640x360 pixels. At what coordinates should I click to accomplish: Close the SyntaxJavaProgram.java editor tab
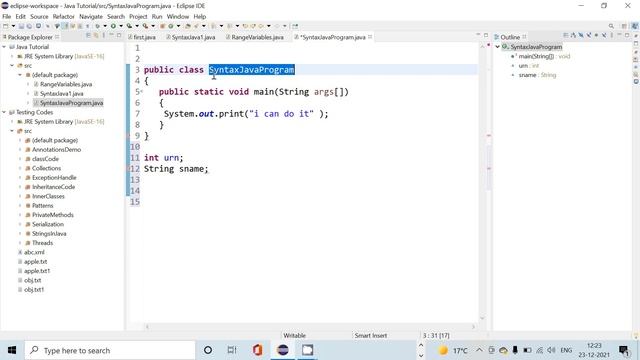(370, 37)
